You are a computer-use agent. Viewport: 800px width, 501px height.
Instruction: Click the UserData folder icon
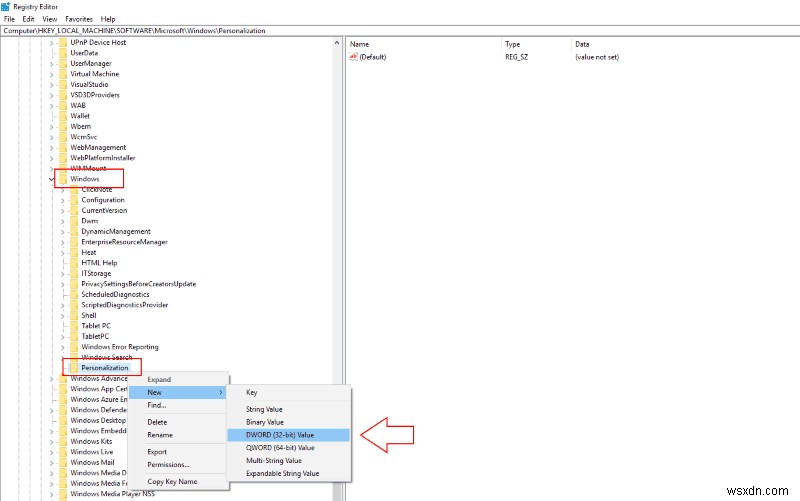63,53
